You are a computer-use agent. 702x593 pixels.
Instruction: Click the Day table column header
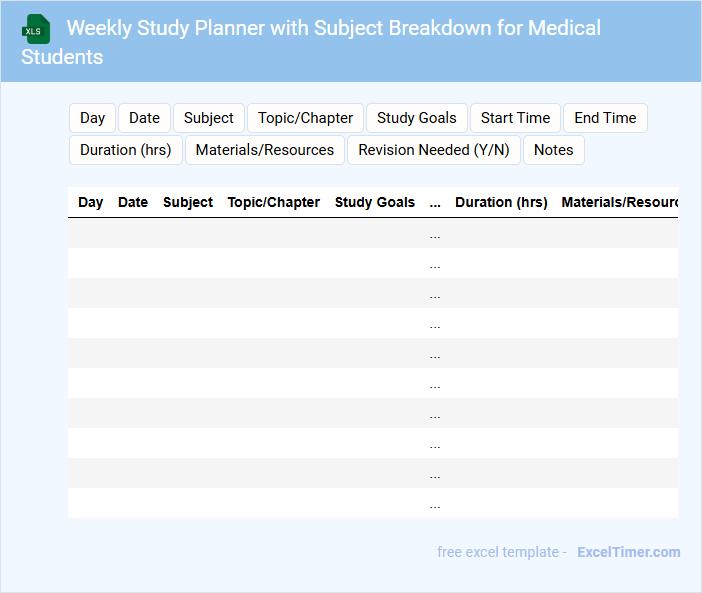91,202
